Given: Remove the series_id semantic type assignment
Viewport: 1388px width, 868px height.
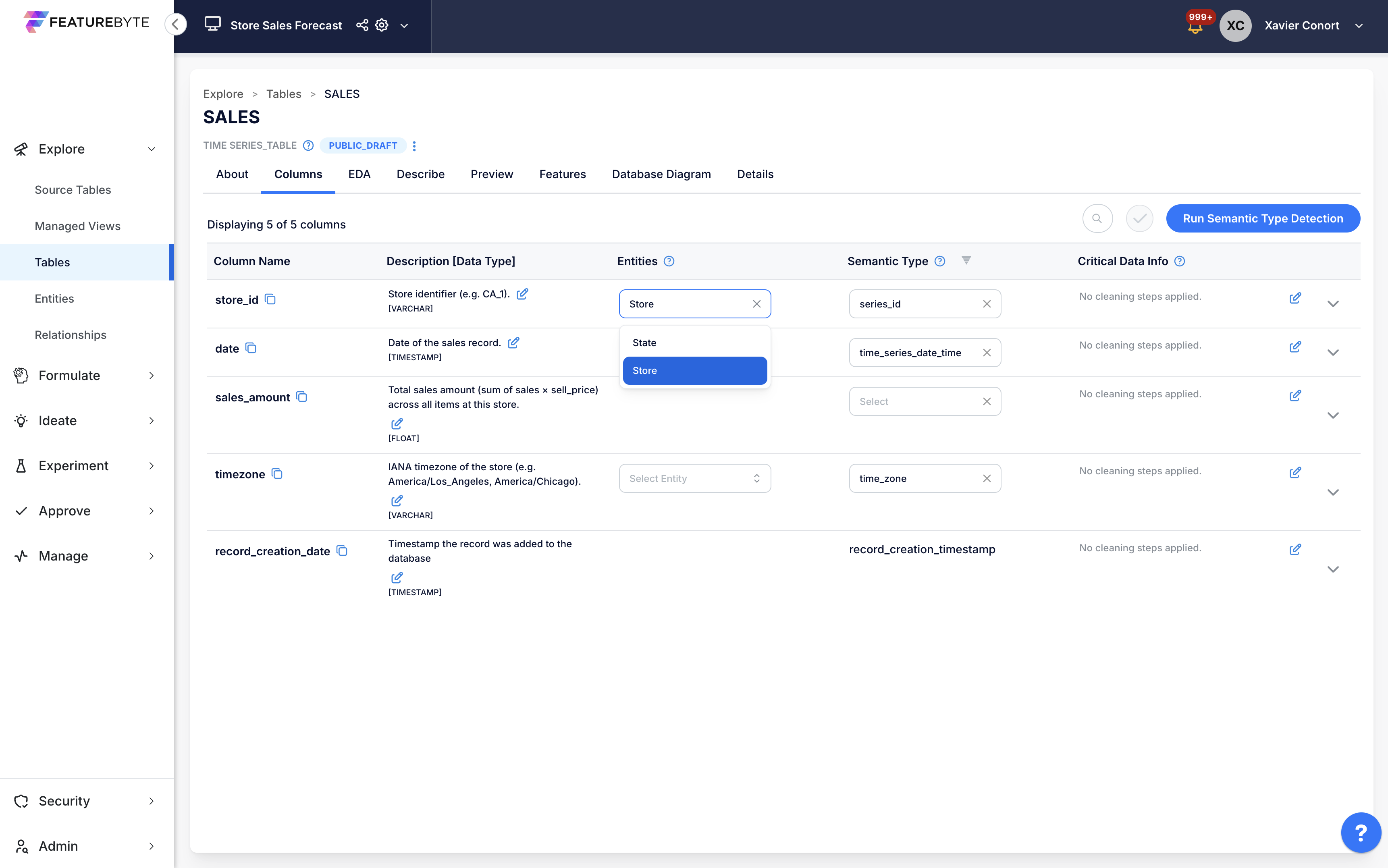Looking at the screenshot, I should (987, 304).
